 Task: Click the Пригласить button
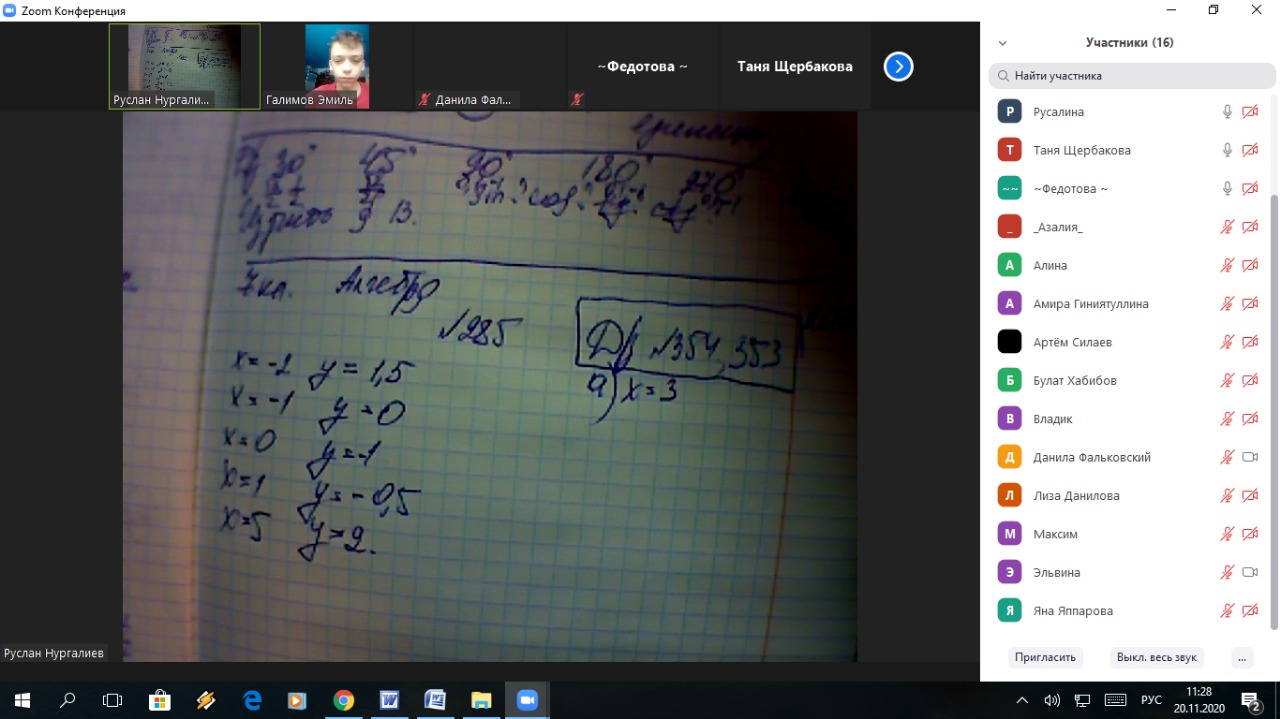pos(1045,657)
